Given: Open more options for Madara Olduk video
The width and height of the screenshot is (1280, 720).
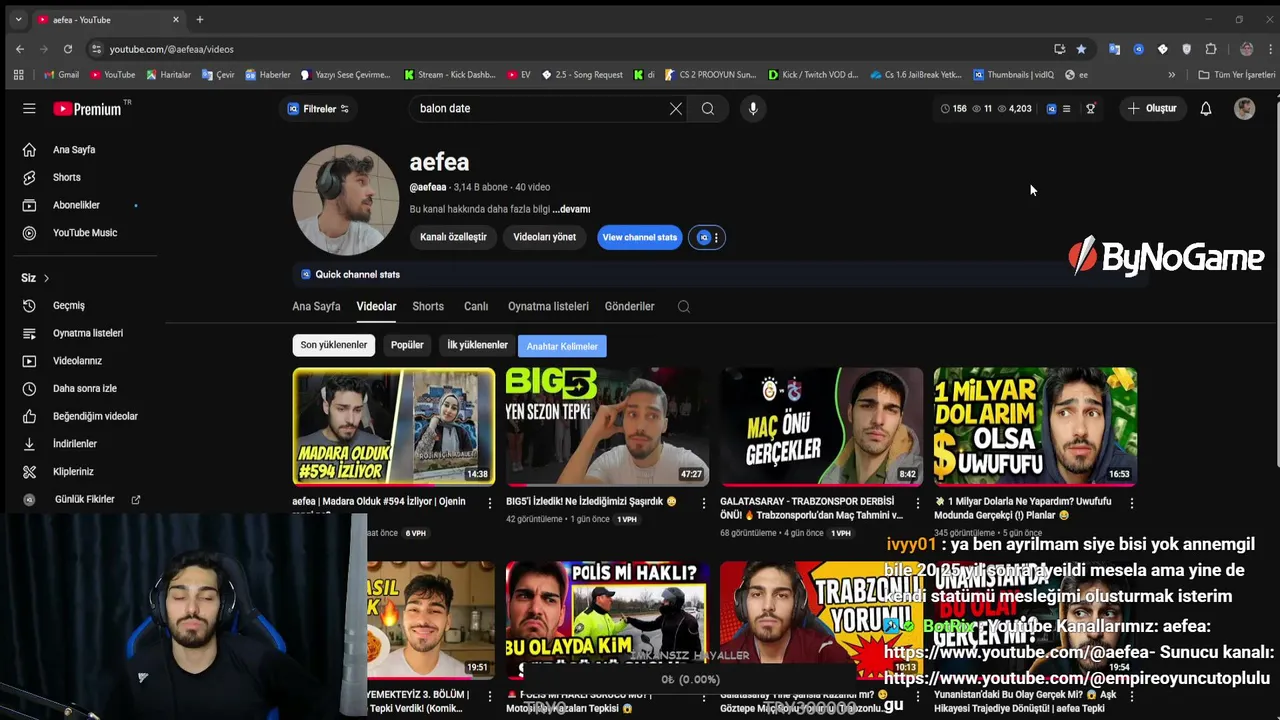Looking at the screenshot, I should 489,503.
